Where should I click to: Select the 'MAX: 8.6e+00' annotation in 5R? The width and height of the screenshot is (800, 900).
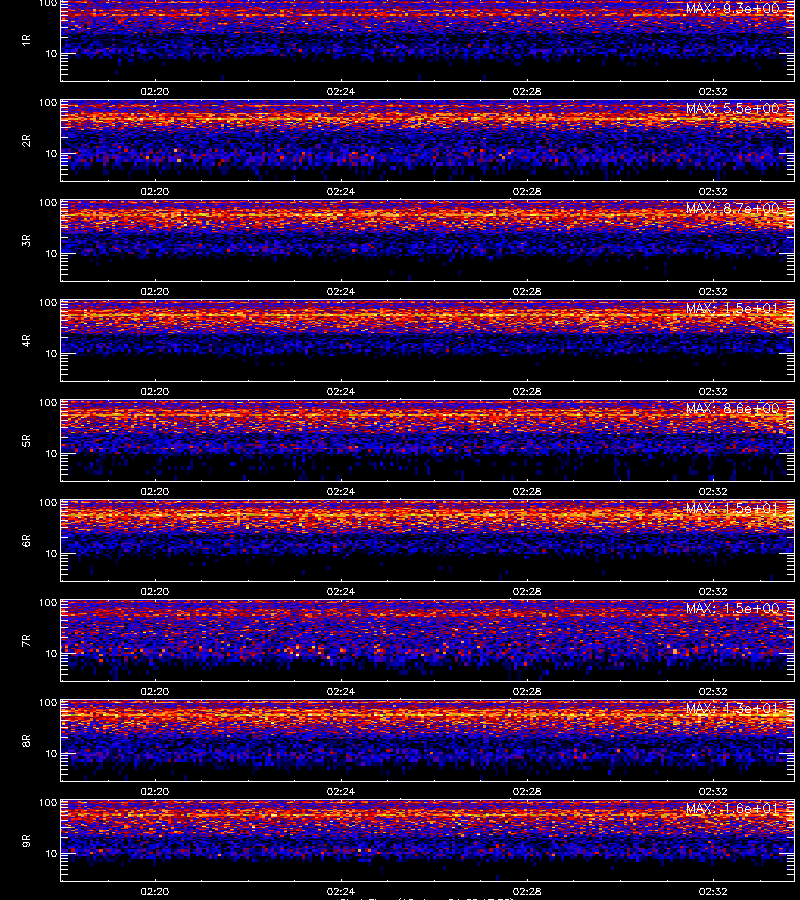click(x=732, y=408)
